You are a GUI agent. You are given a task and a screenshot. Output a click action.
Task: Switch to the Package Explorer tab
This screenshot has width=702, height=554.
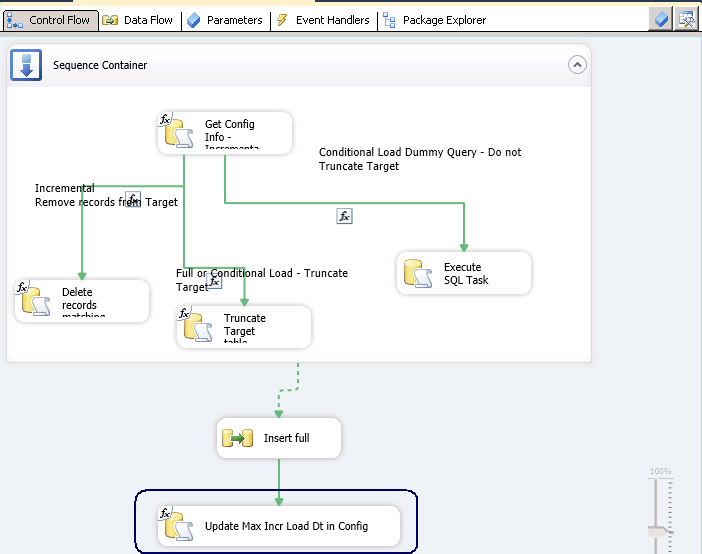coord(434,20)
